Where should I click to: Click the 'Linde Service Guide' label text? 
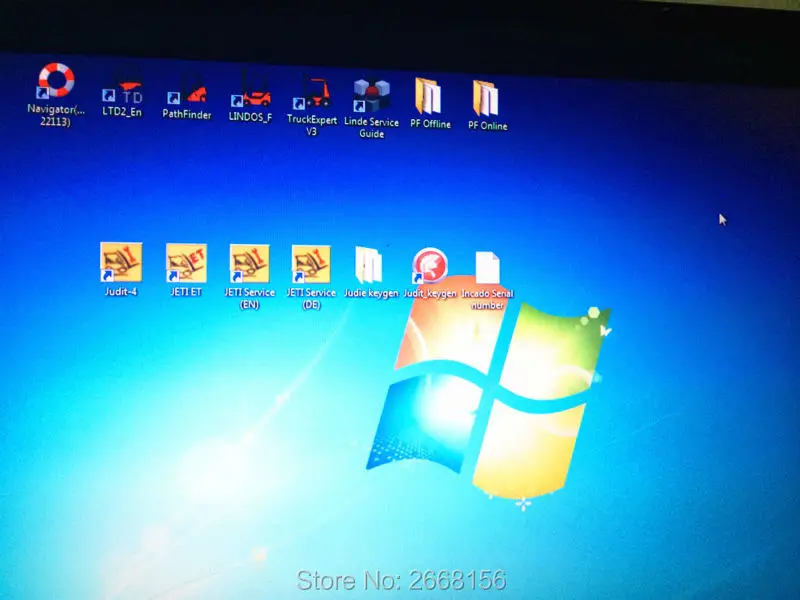point(371,128)
